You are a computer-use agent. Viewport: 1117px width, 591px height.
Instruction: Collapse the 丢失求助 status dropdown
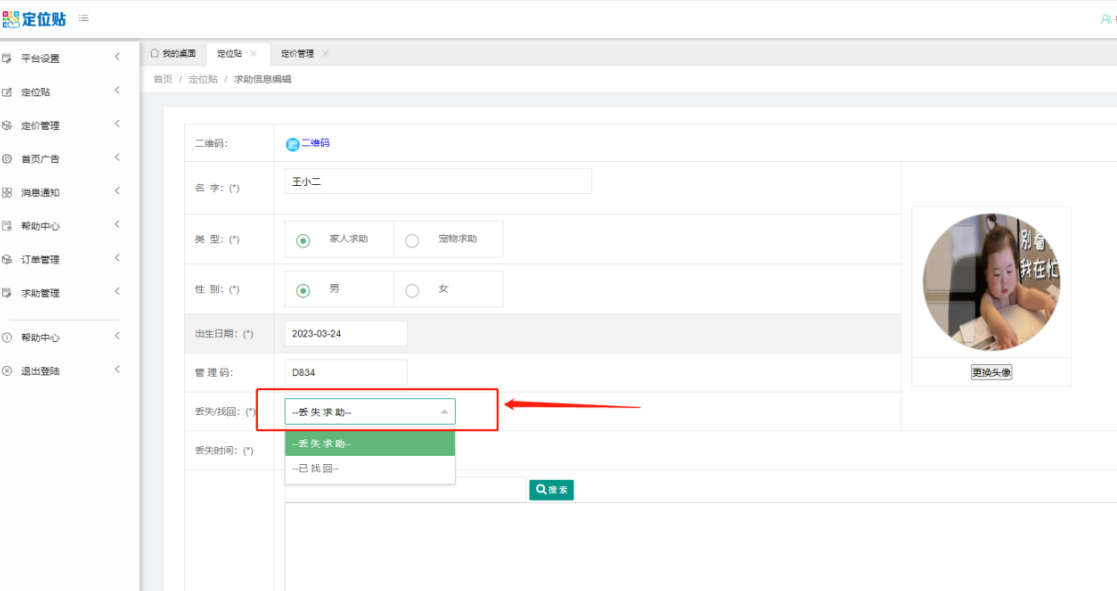[444, 411]
